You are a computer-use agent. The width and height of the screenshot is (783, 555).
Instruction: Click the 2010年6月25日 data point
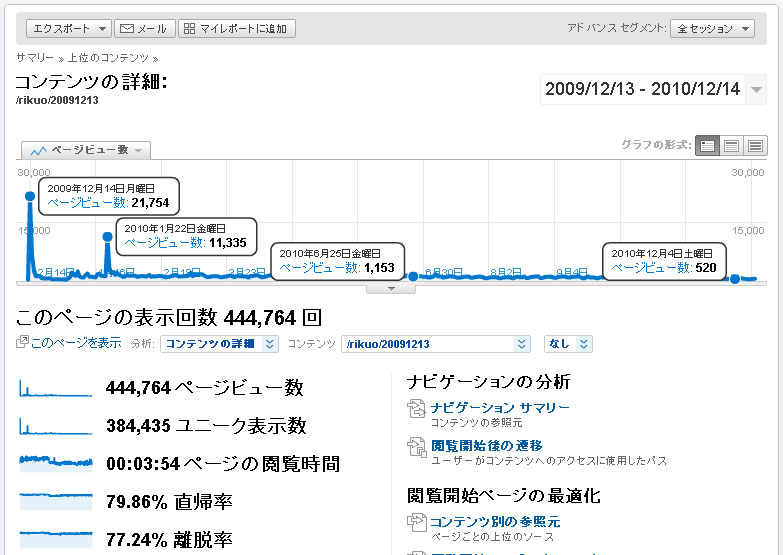pos(413,276)
